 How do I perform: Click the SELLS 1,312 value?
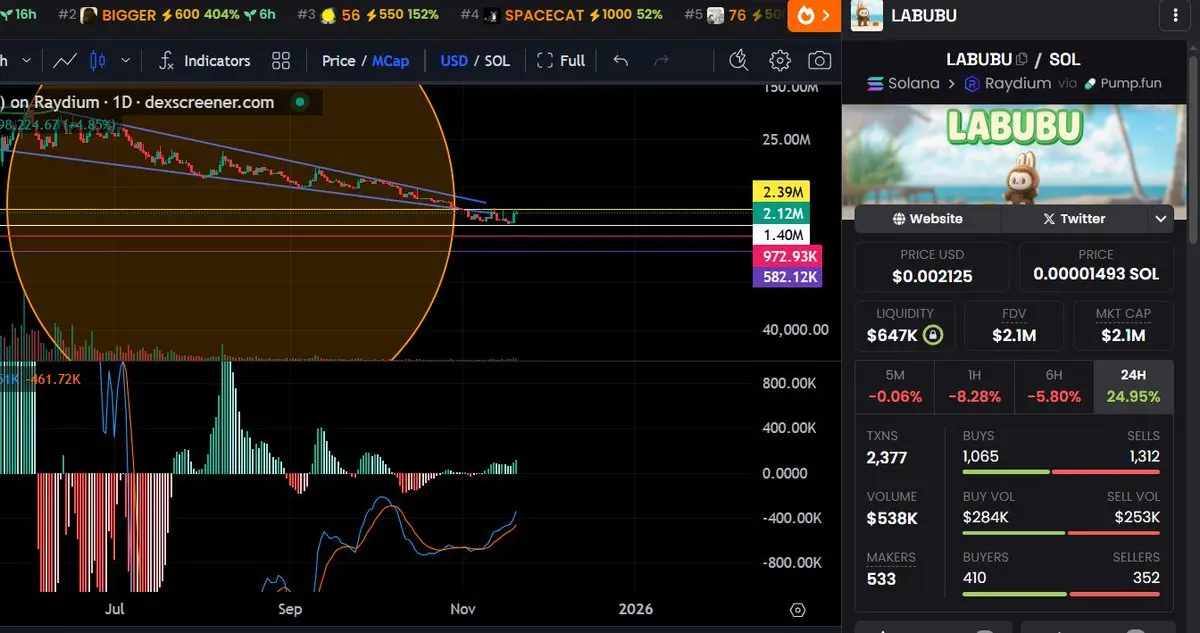1144,457
